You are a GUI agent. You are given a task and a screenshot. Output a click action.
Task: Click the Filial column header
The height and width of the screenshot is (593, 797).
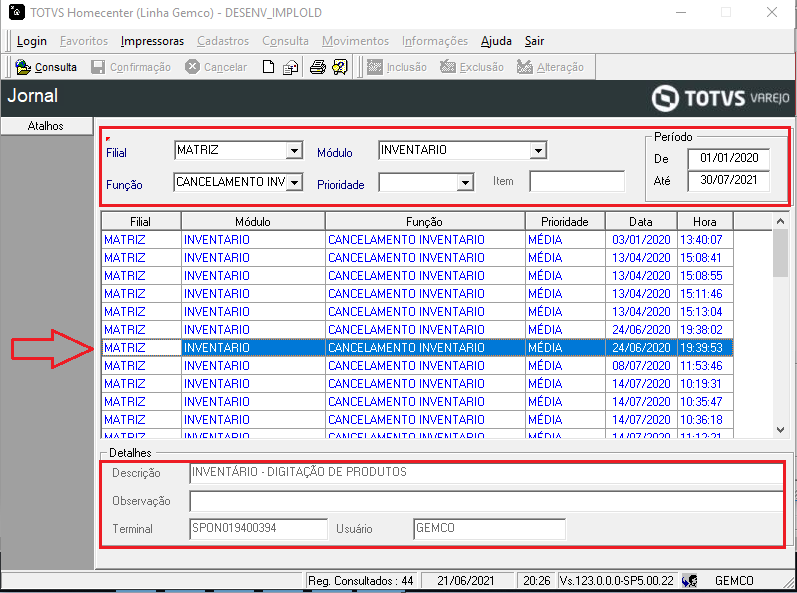point(141,222)
